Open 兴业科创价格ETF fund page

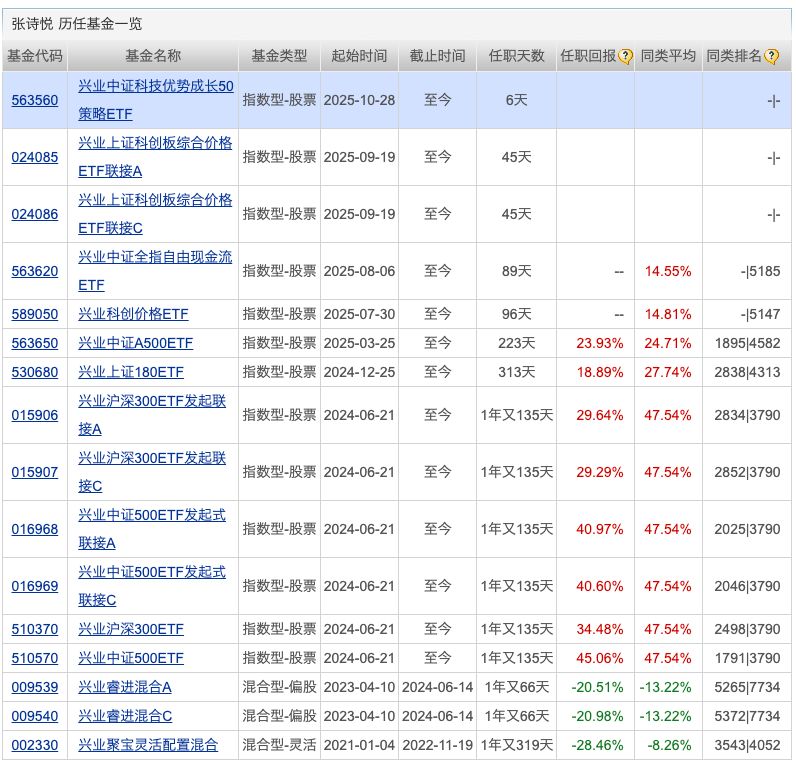(133, 314)
